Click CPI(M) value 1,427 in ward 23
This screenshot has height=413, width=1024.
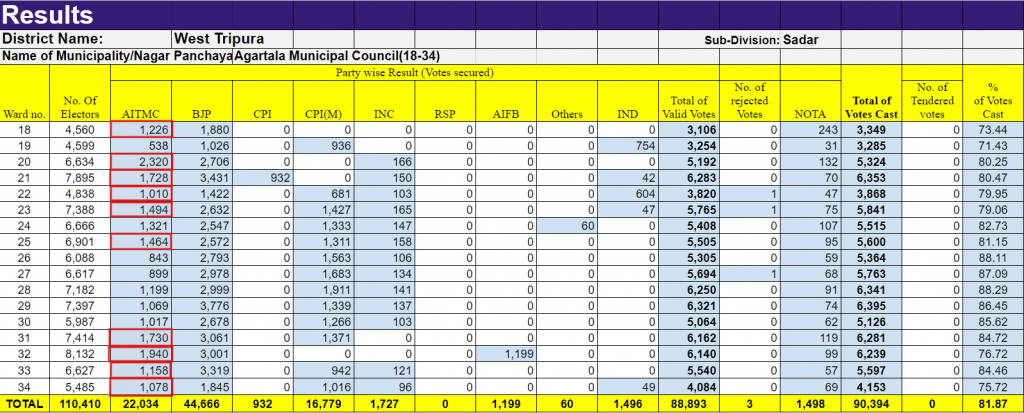pos(324,209)
